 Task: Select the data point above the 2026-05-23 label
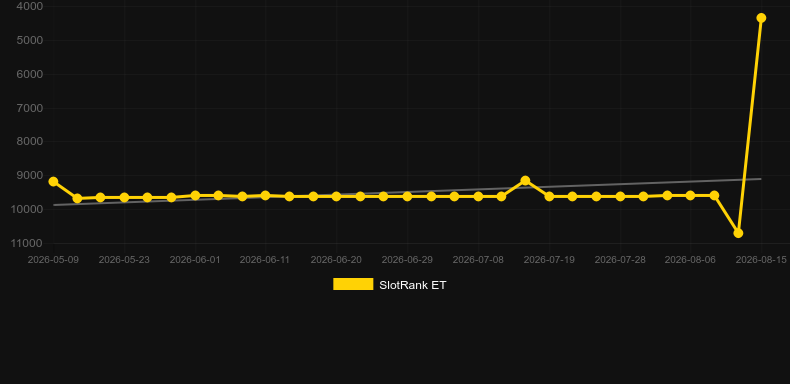click(124, 198)
